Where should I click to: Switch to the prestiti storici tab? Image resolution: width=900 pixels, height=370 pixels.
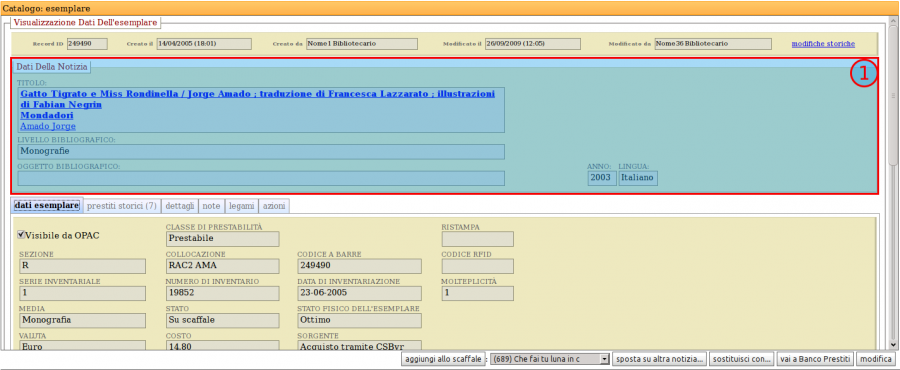point(122,205)
